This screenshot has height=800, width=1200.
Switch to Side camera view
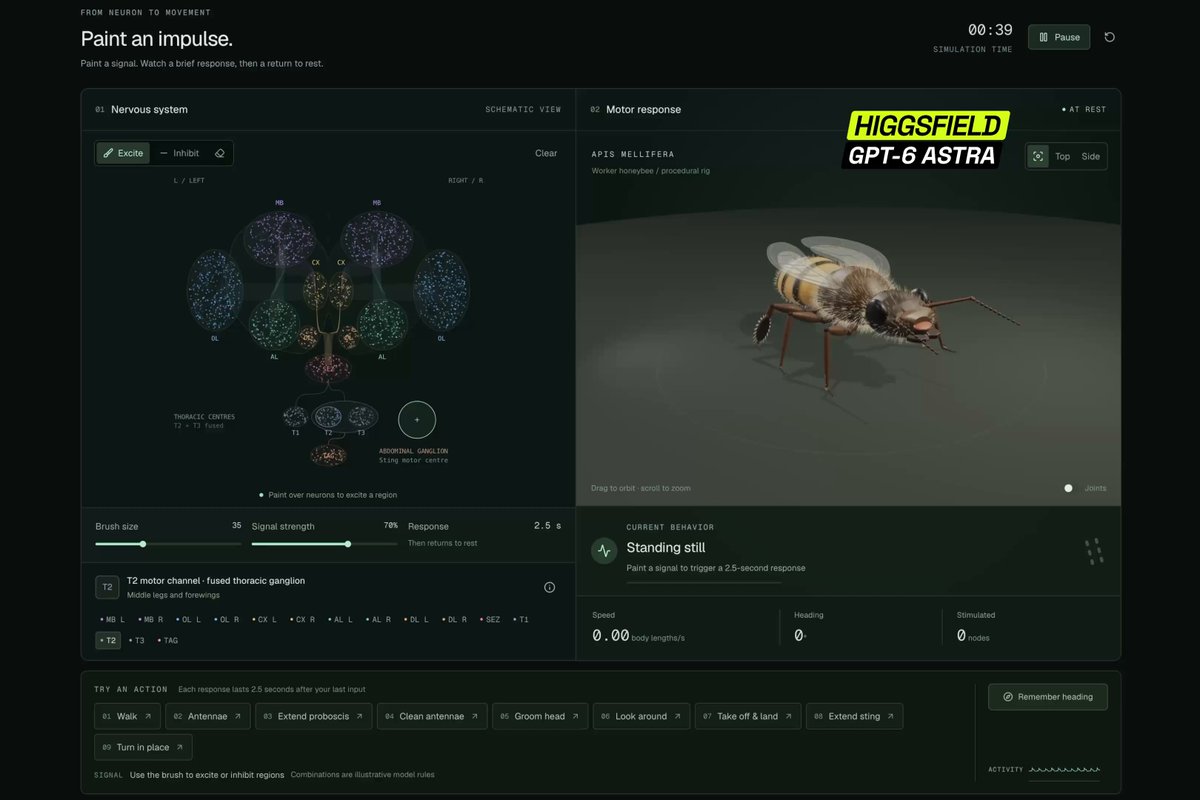point(1090,156)
